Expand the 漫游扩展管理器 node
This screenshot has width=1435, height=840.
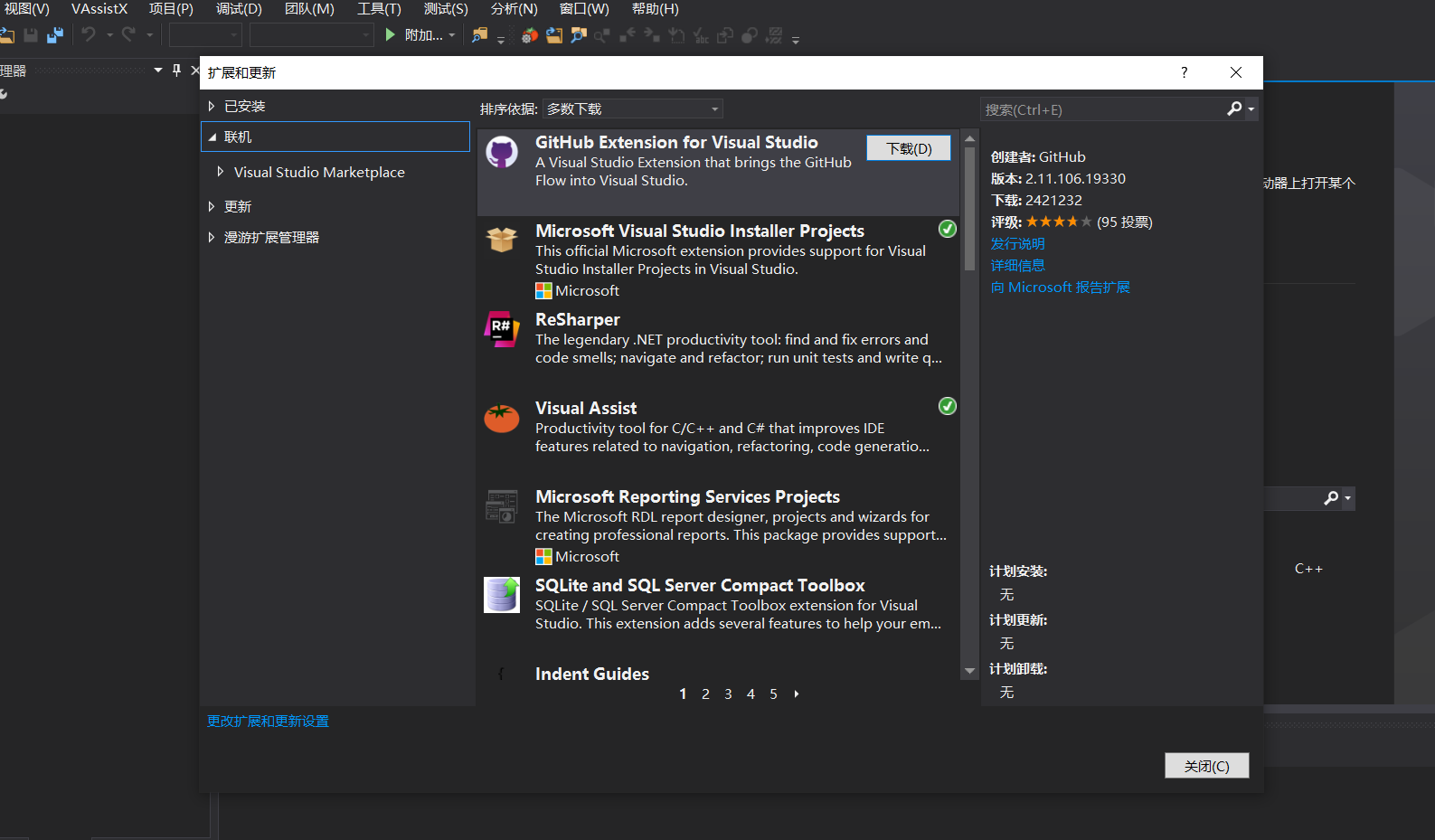pos(212,237)
